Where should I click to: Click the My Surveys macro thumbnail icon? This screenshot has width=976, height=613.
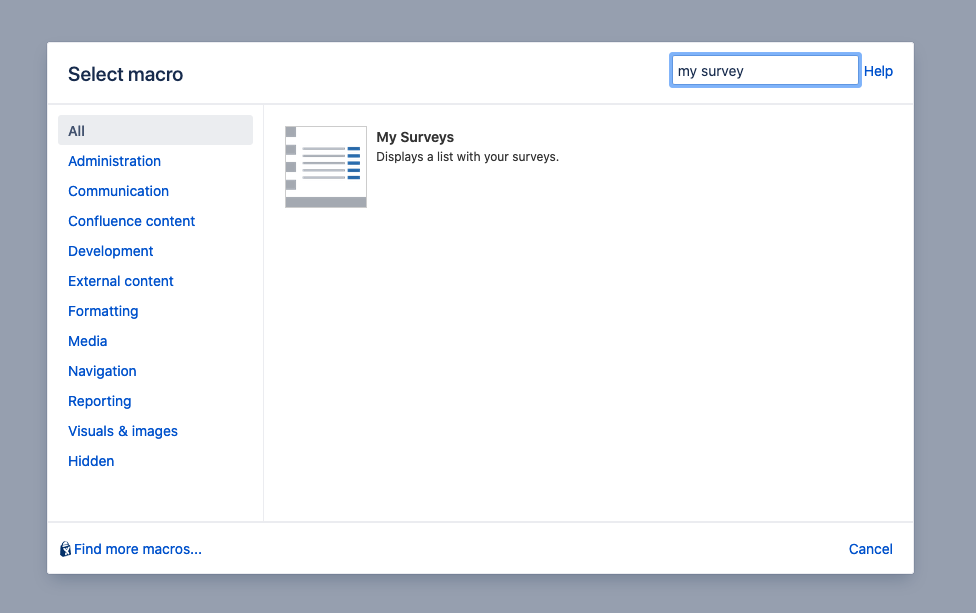[326, 167]
